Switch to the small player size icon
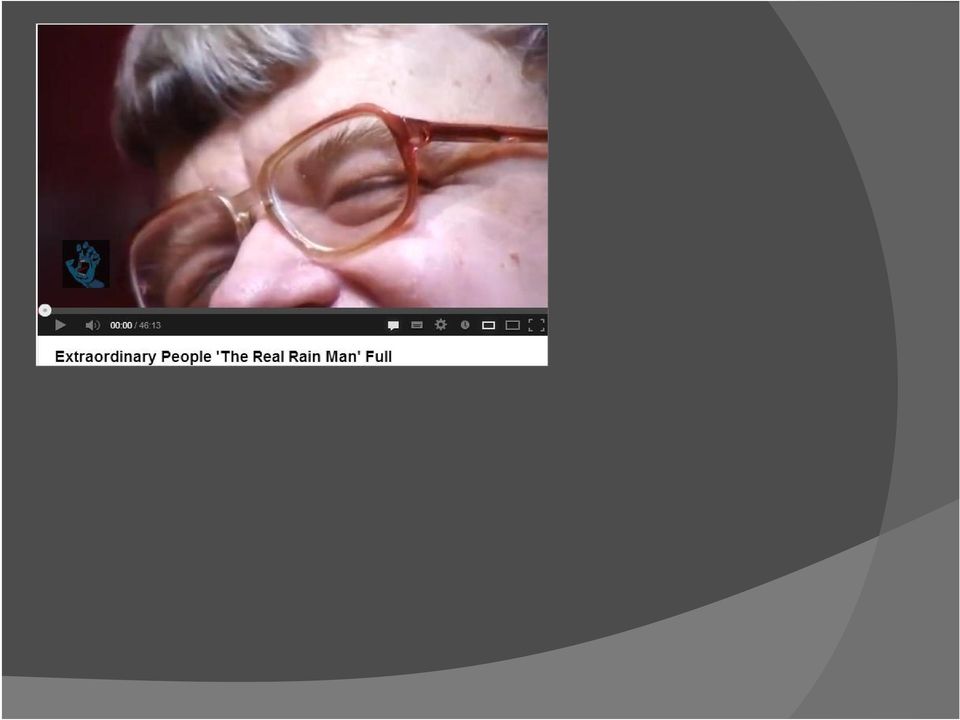 coord(489,325)
